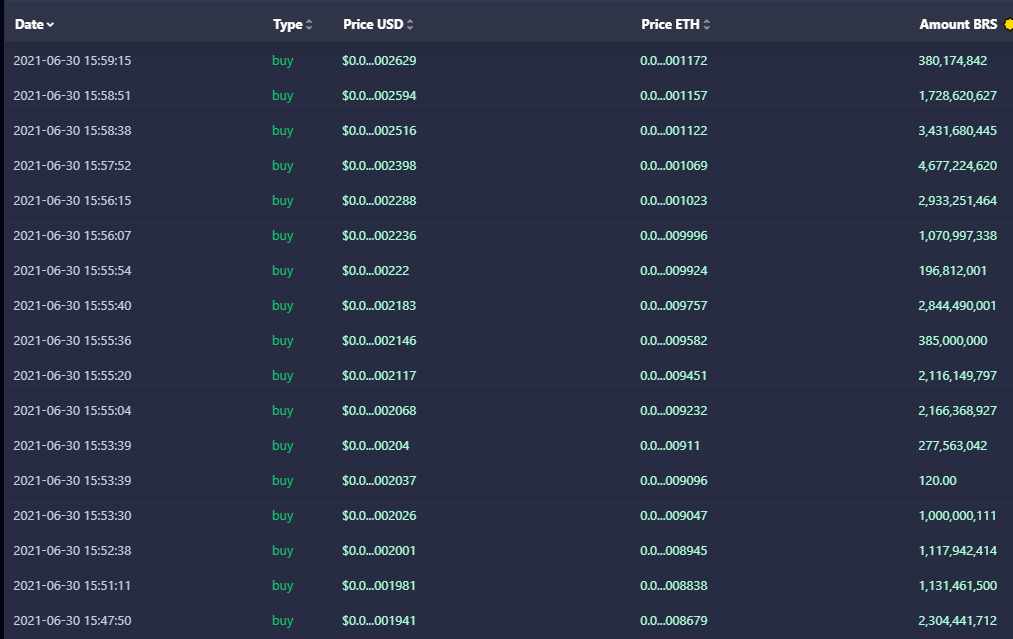Click the yellow icon next to Amount BRS

point(1008,25)
